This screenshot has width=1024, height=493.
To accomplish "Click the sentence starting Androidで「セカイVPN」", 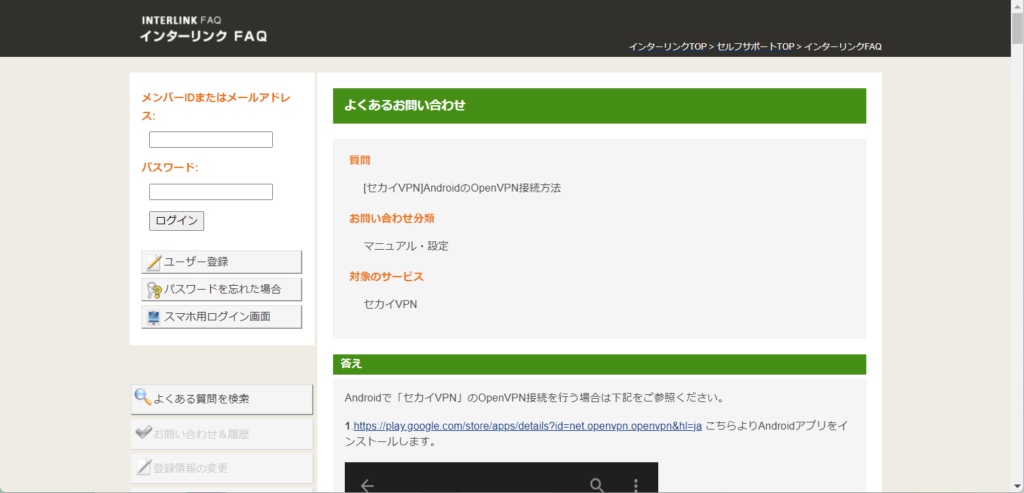I will pyautogui.click(x=536, y=398).
